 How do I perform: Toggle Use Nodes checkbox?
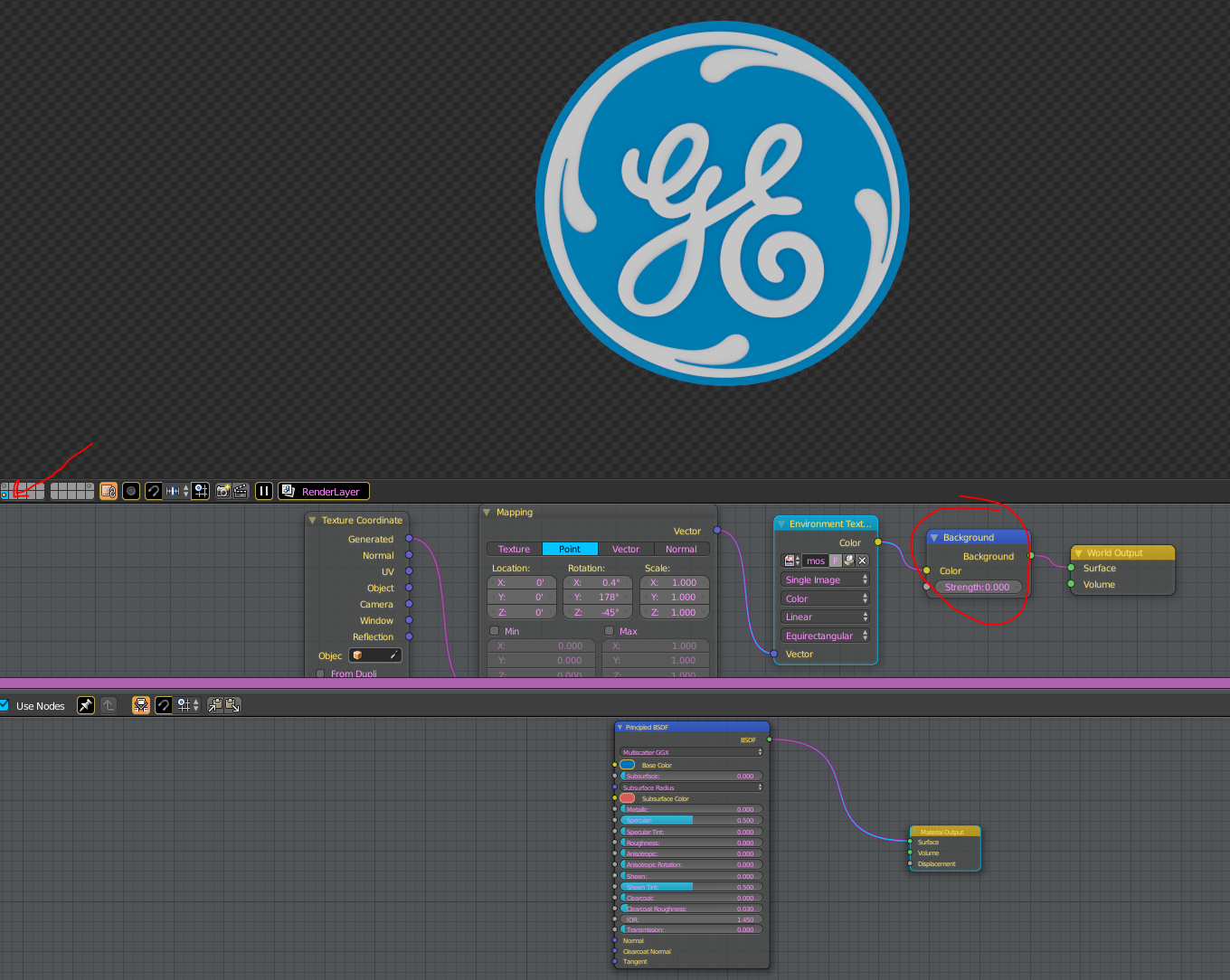(4, 705)
